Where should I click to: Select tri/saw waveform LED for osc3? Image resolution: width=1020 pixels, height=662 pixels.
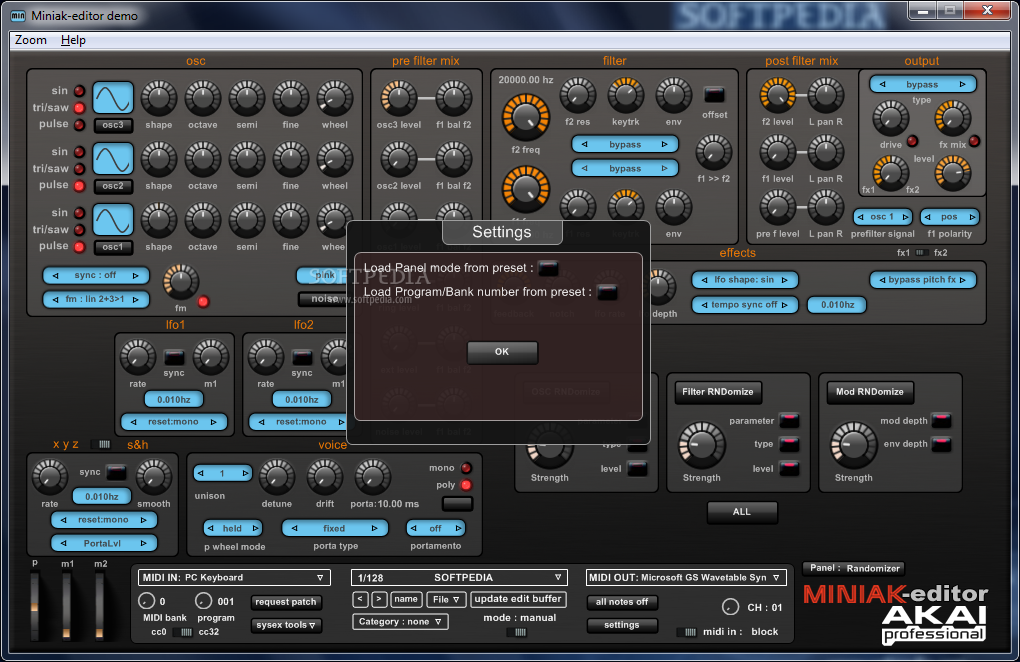pyautogui.click(x=79, y=108)
